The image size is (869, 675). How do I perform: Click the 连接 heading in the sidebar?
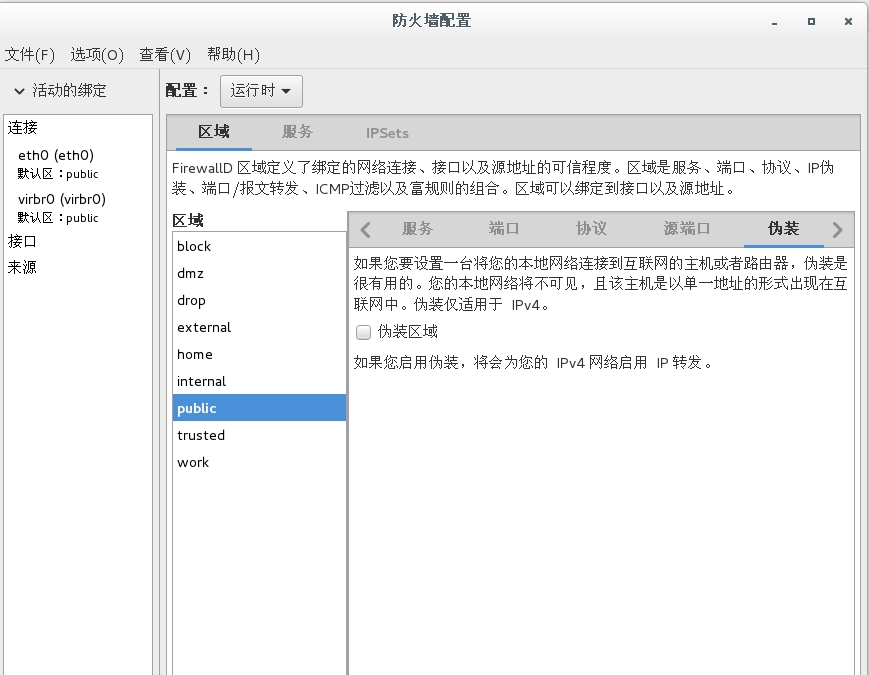pyautogui.click(x=23, y=127)
